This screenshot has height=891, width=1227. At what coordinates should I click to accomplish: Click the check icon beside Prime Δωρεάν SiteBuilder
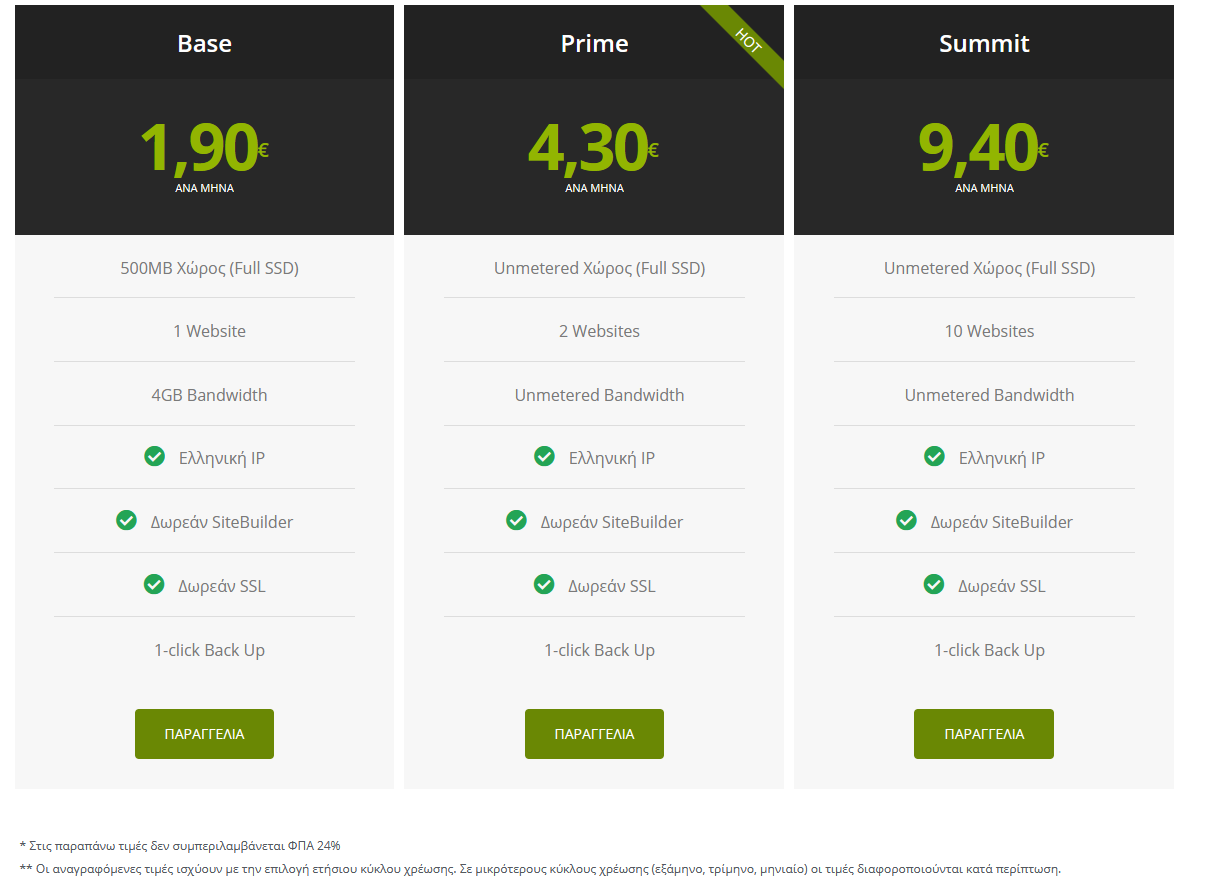click(516, 521)
